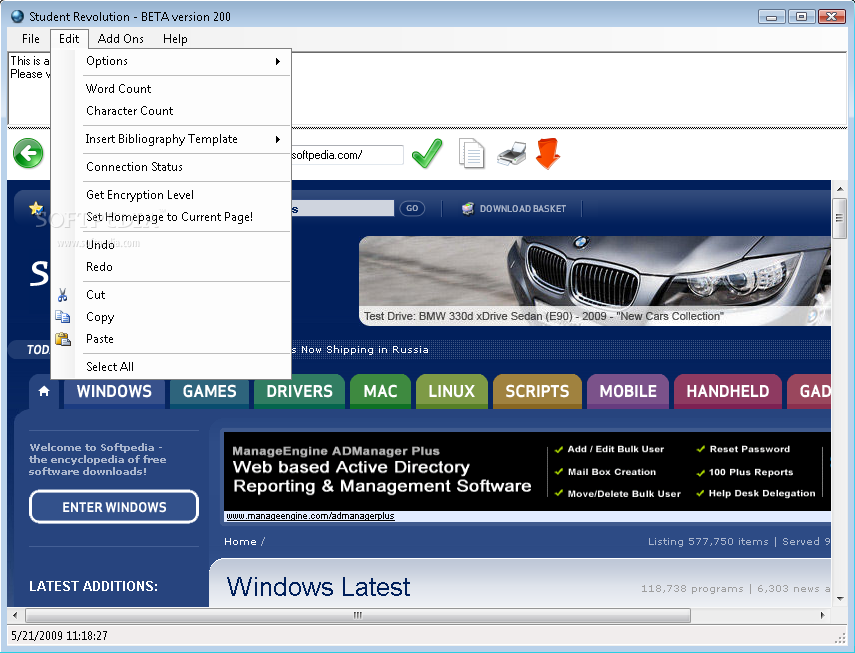This screenshot has width=855, height=653.
Task: Click the Student Revolution globe title icon
Action: (x=18, y=16)
